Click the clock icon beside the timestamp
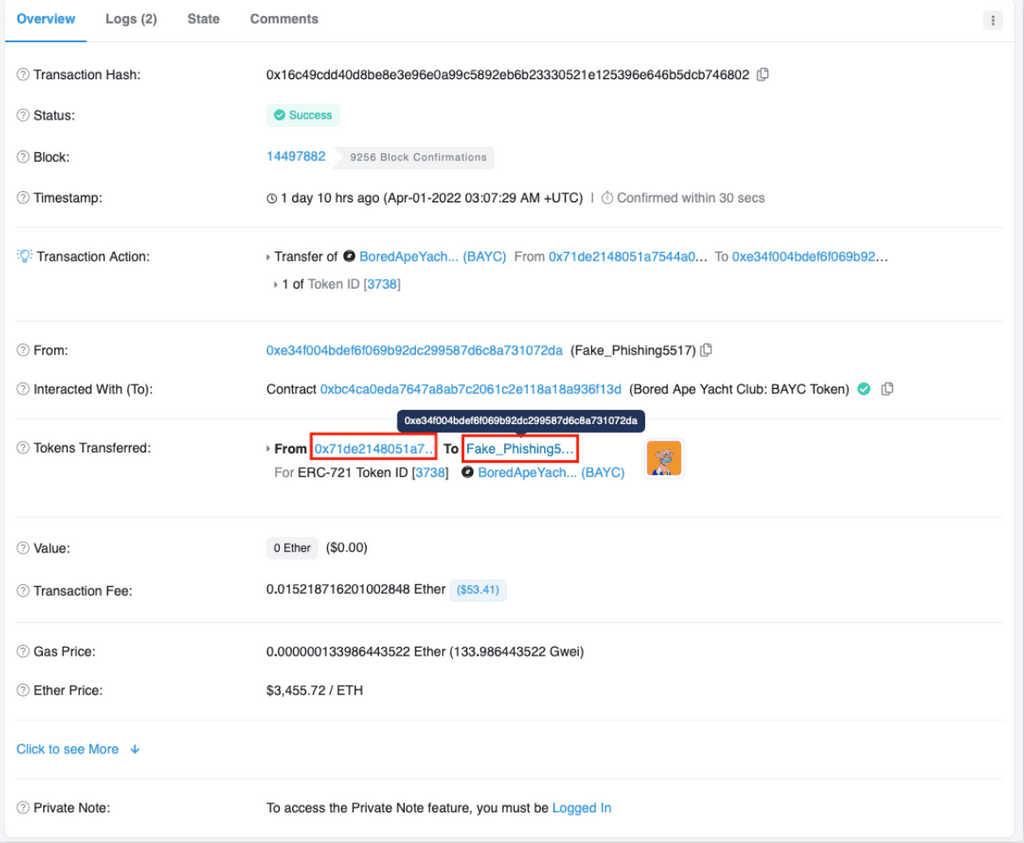This screenshot has width=1024, height=843. 272,199
